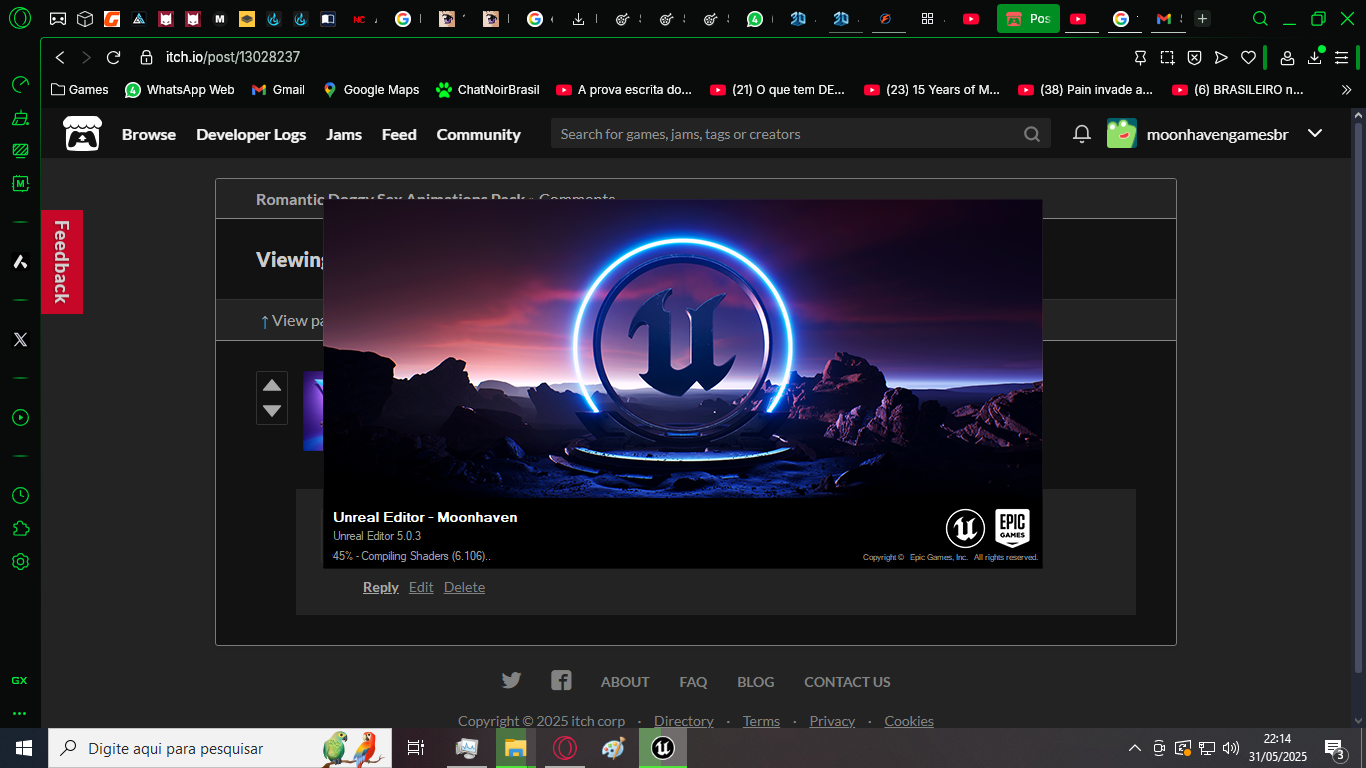Screen dimensions: 1366x768
Task: Open the Aria AI sidebar icon
Action: pyautogui.click(x=20, y=262)
